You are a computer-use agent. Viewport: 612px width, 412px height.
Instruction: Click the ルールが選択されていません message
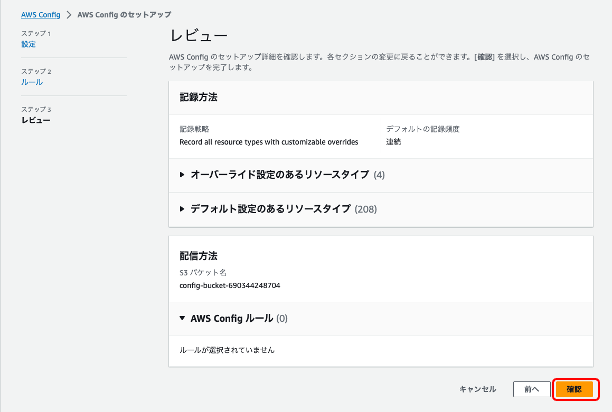coord(227,350)
